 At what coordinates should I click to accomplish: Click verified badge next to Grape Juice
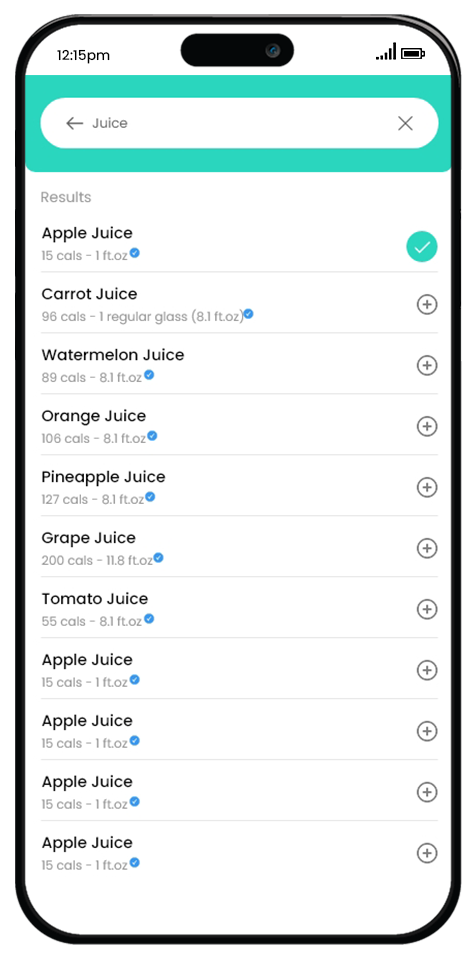pos(158,558)
